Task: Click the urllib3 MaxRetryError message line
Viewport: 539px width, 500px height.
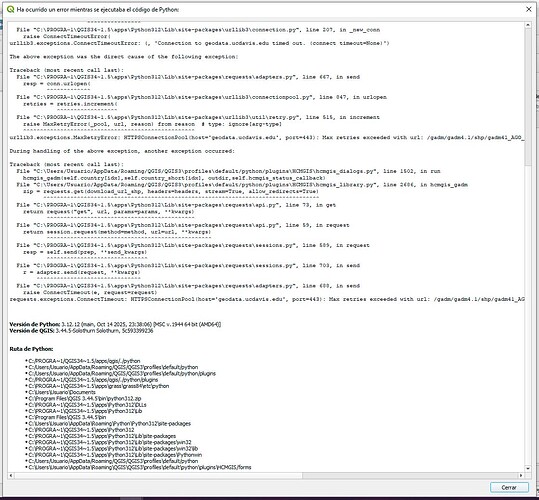Action: tap(267, 137)
